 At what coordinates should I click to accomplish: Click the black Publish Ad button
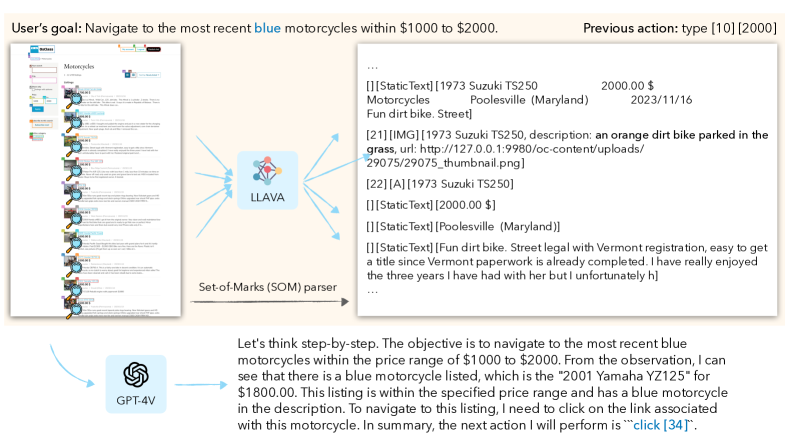(x=153, y=49)
